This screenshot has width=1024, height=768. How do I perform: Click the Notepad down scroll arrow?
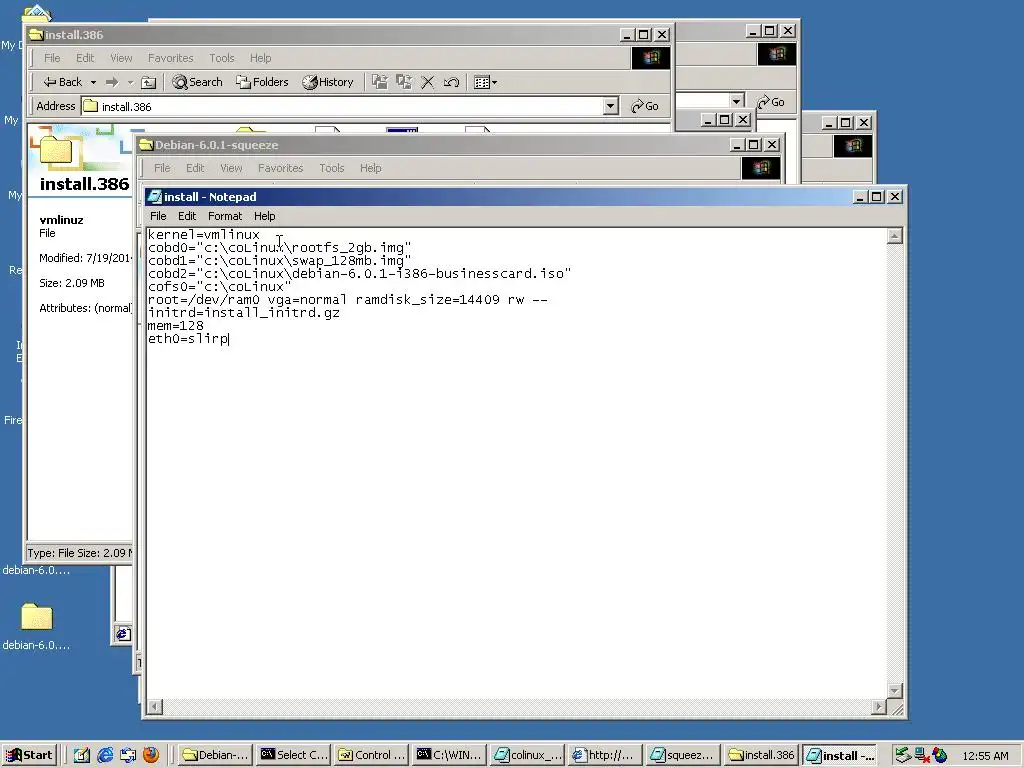coord(895,690)
